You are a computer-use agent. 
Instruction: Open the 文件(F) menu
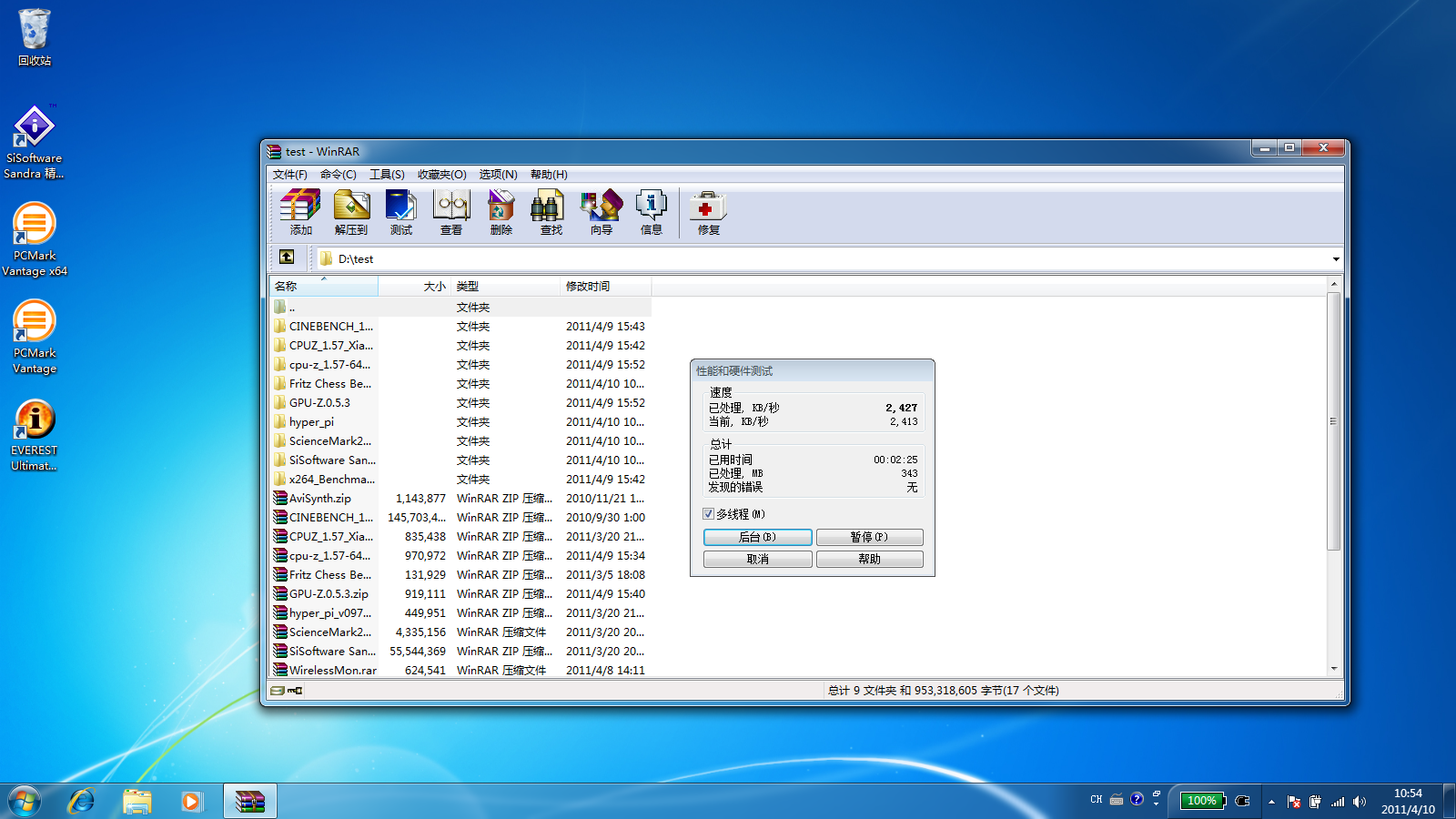click(289, 175)
